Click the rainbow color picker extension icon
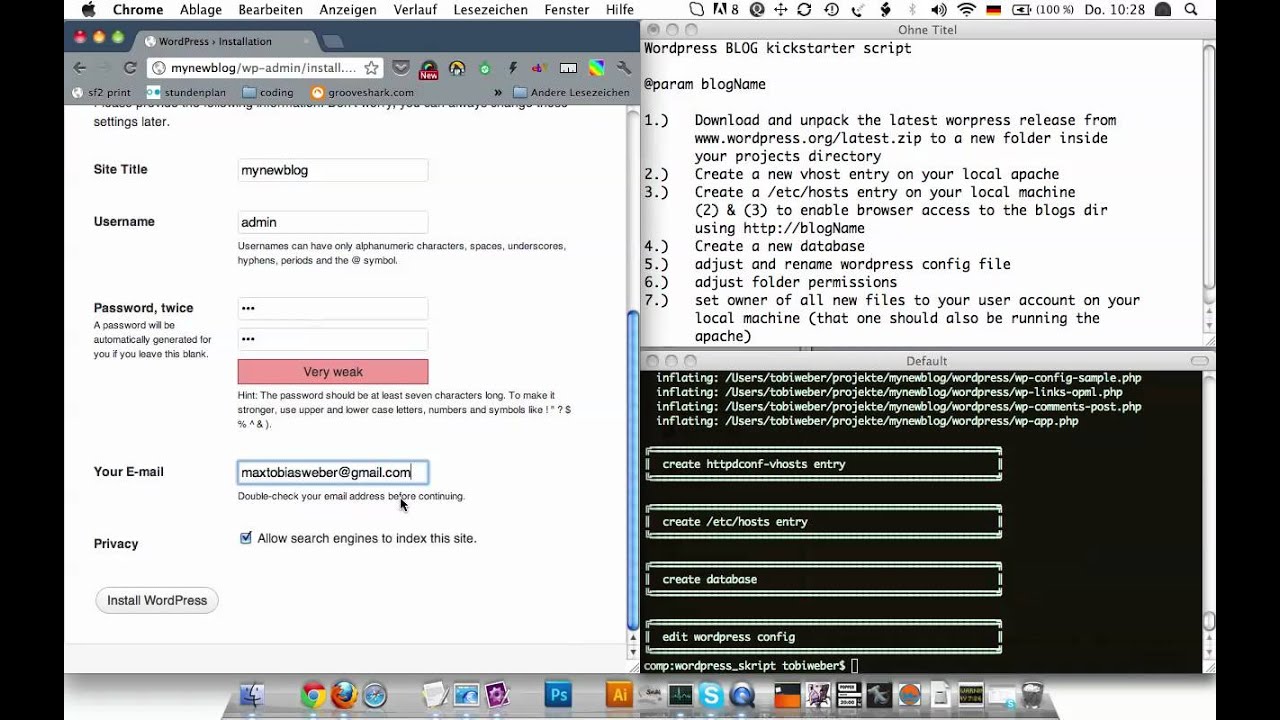The height and width of the screenshot is (720, 1280). [596, 68]
